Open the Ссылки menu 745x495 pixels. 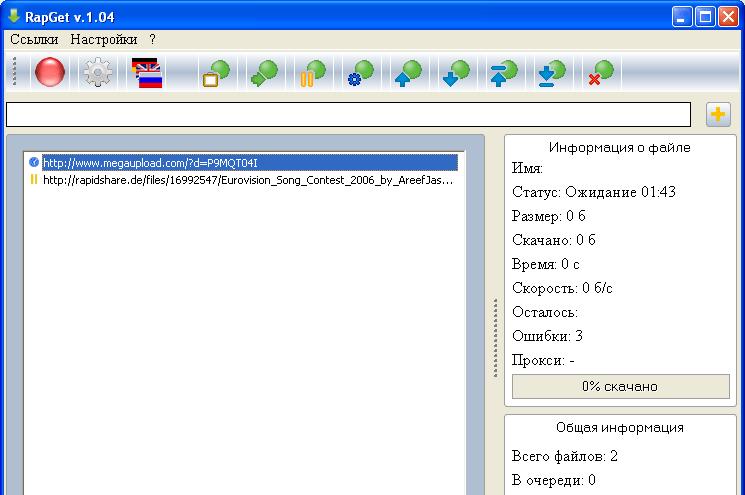(34, 39)
